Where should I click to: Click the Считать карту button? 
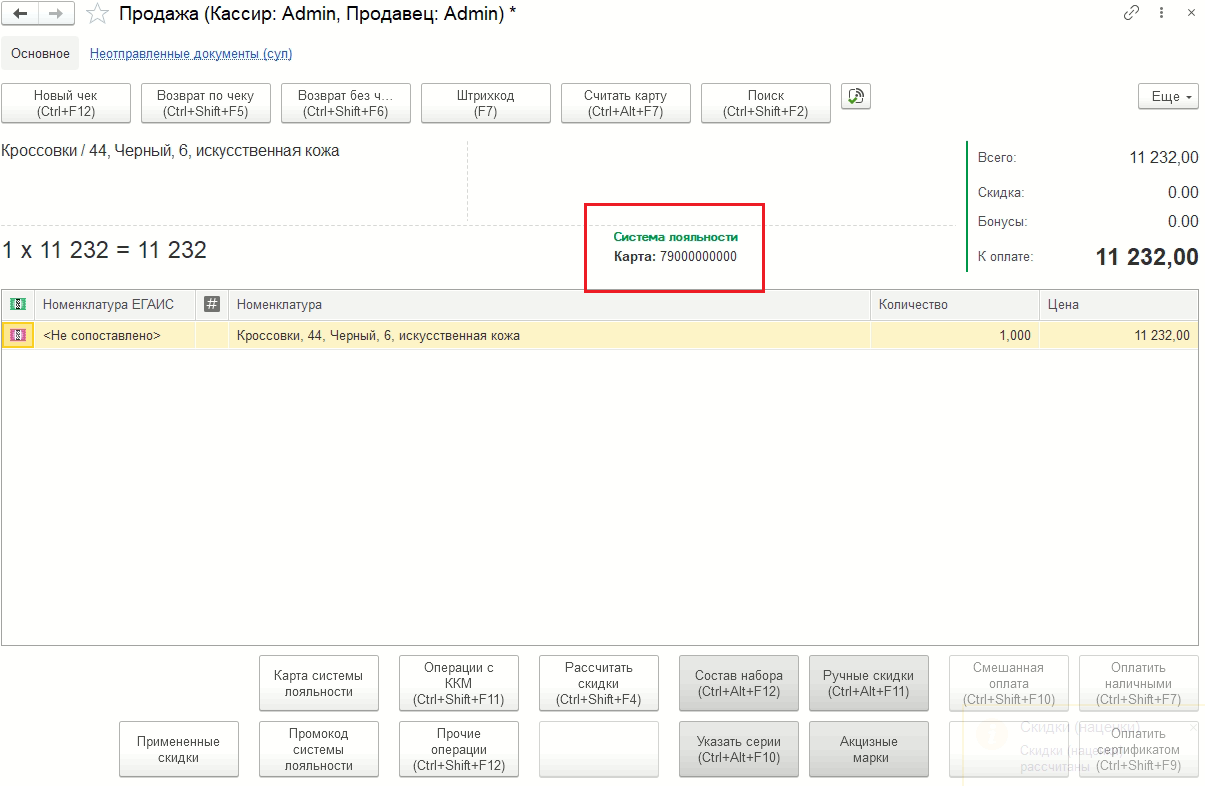tap(625, 103)
